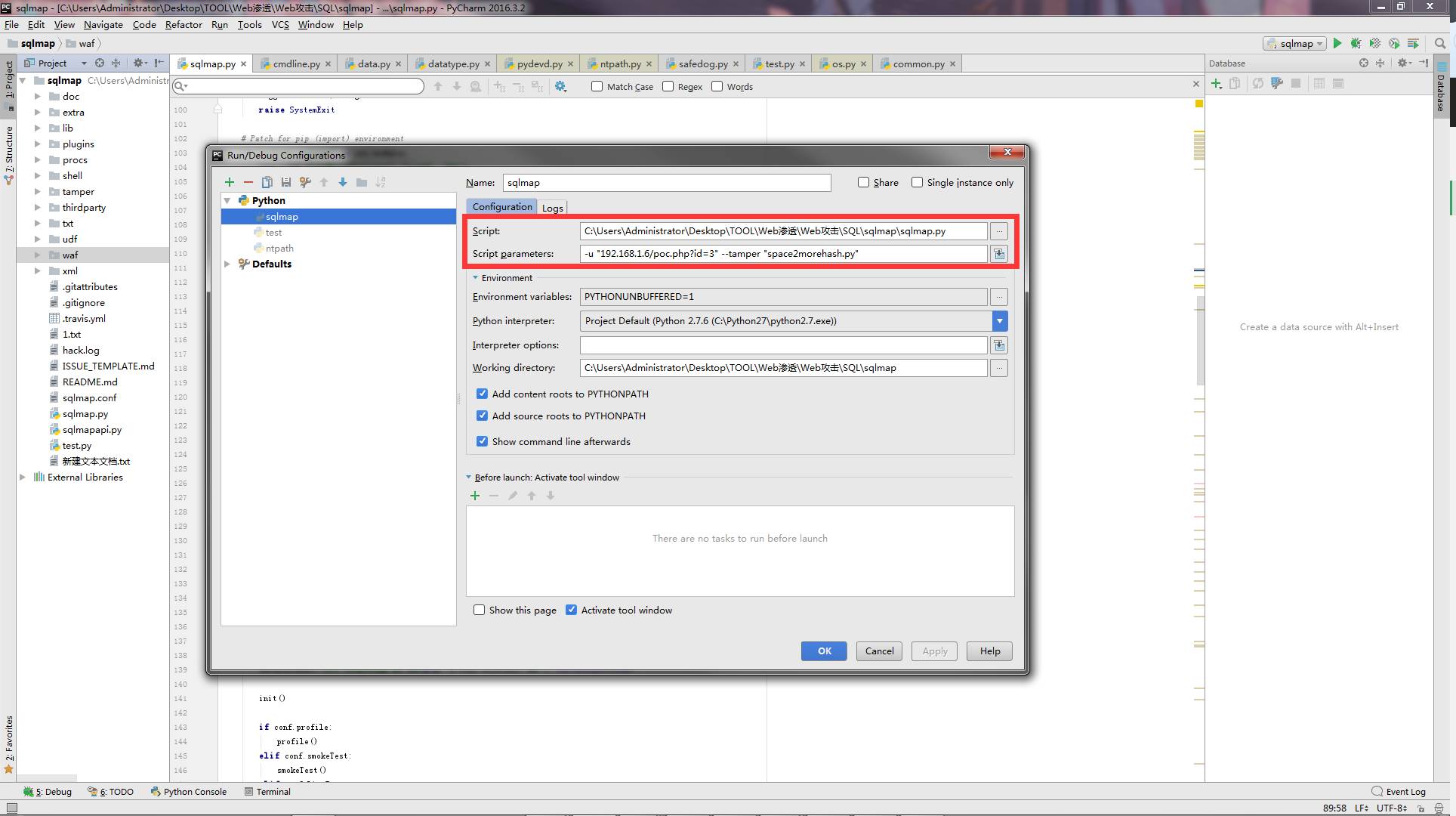The width and height of the screenshot is (1456, 816).
Task: Enable 'Show command line afterwards' checkbox
Action: coord(482,441)
